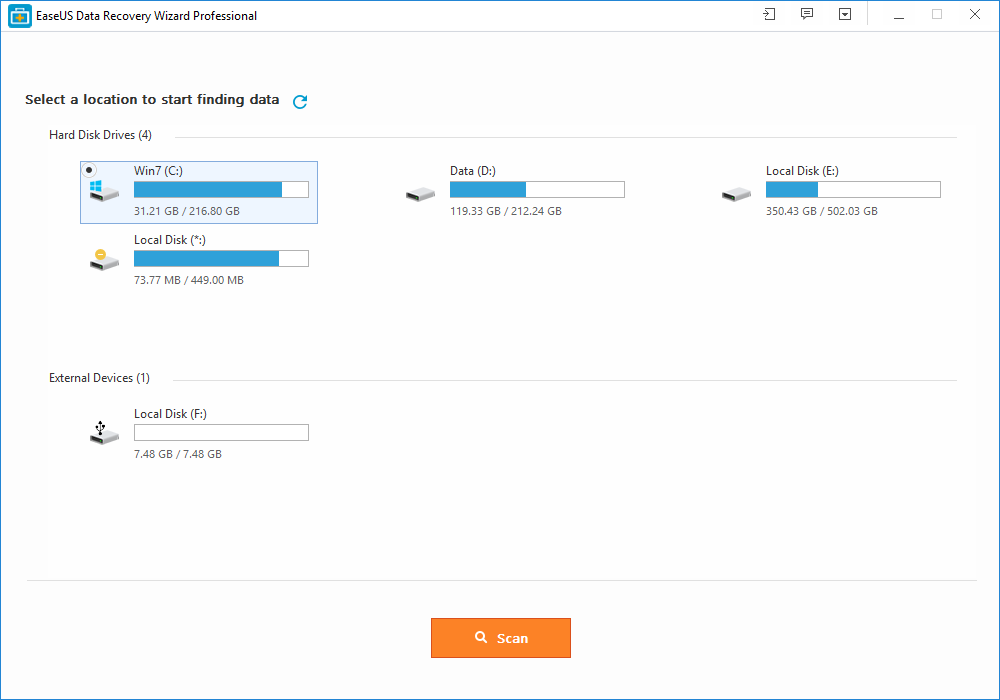Screen dimensions: 1000x700
Task: Open the title bar dropdown menu icon
Action: (x=845, y=14)
